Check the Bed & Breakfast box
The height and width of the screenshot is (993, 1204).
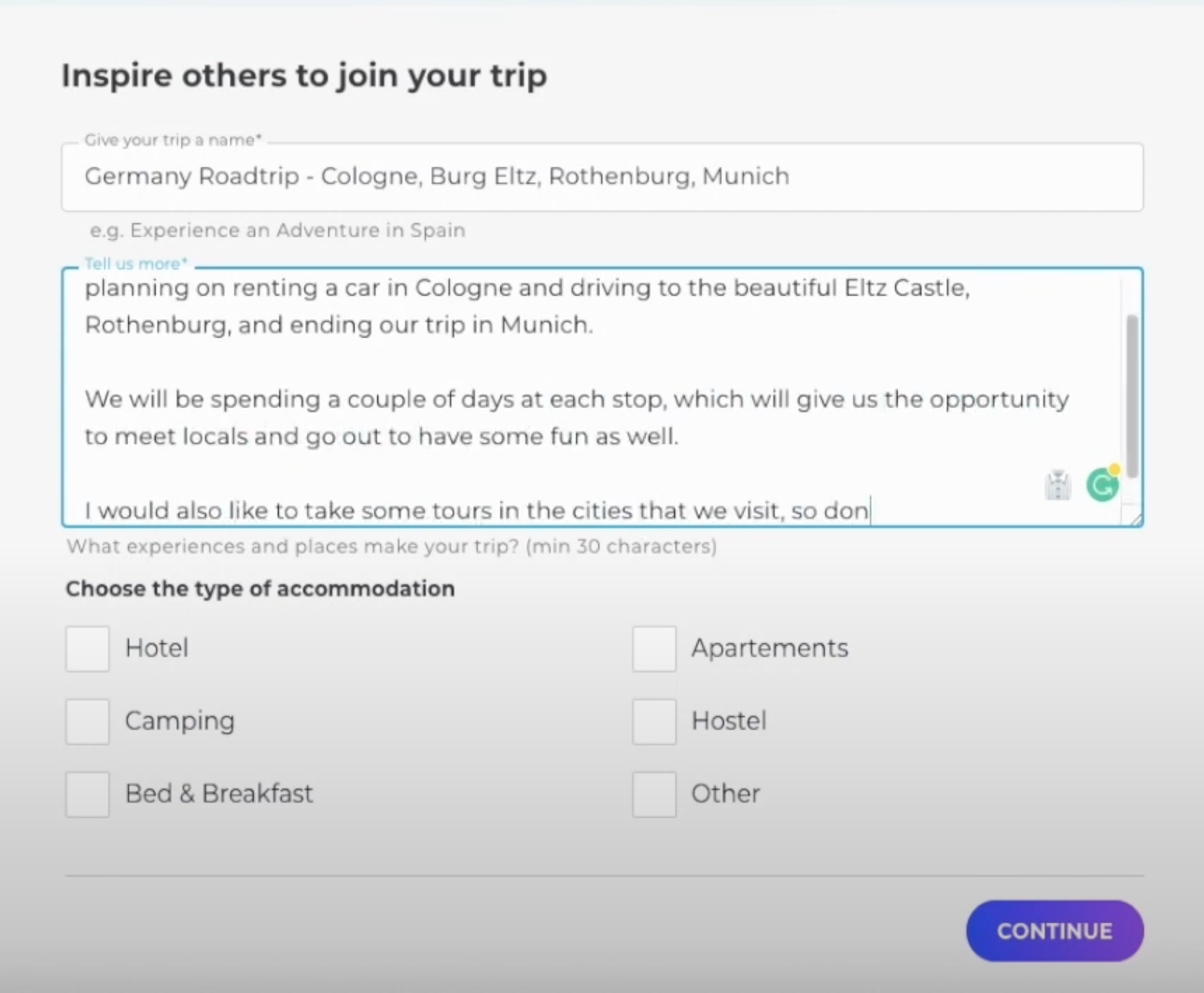click(88, 794)
